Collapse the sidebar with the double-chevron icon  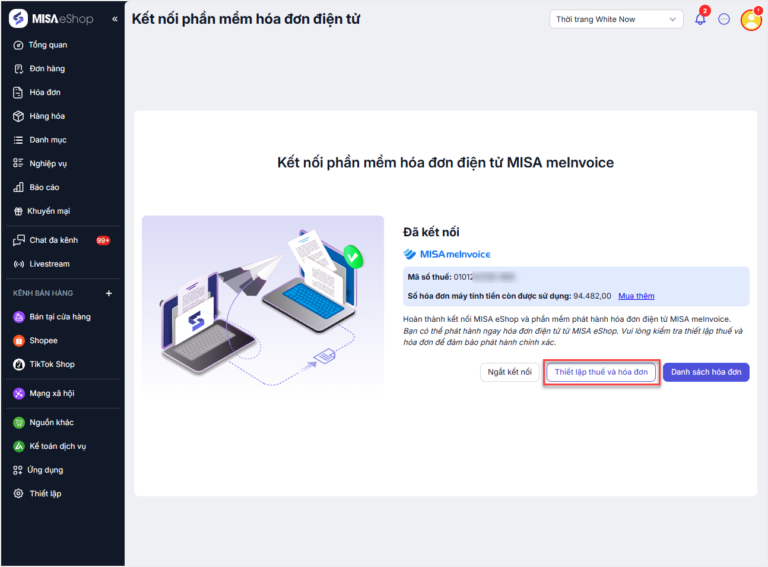(x=115, y=19)
